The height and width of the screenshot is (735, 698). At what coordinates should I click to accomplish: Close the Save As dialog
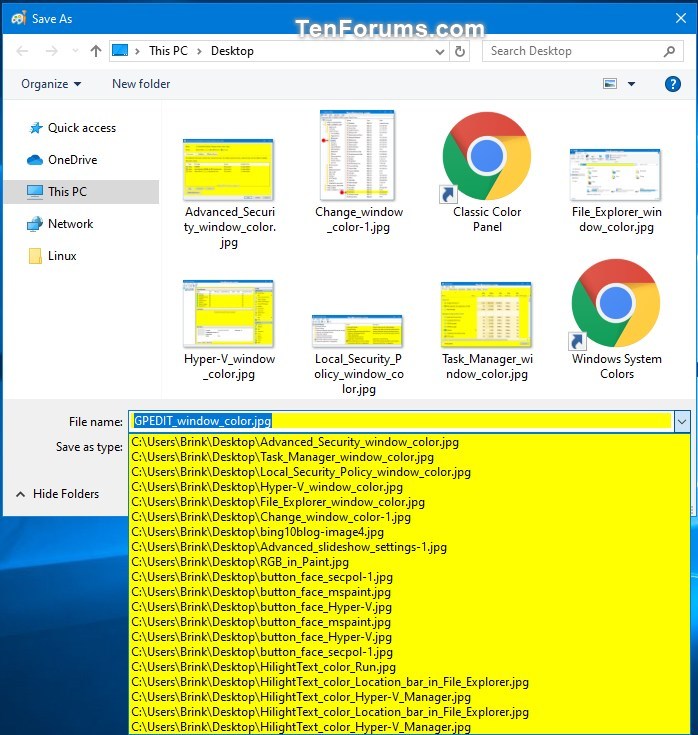pos(681,18)
